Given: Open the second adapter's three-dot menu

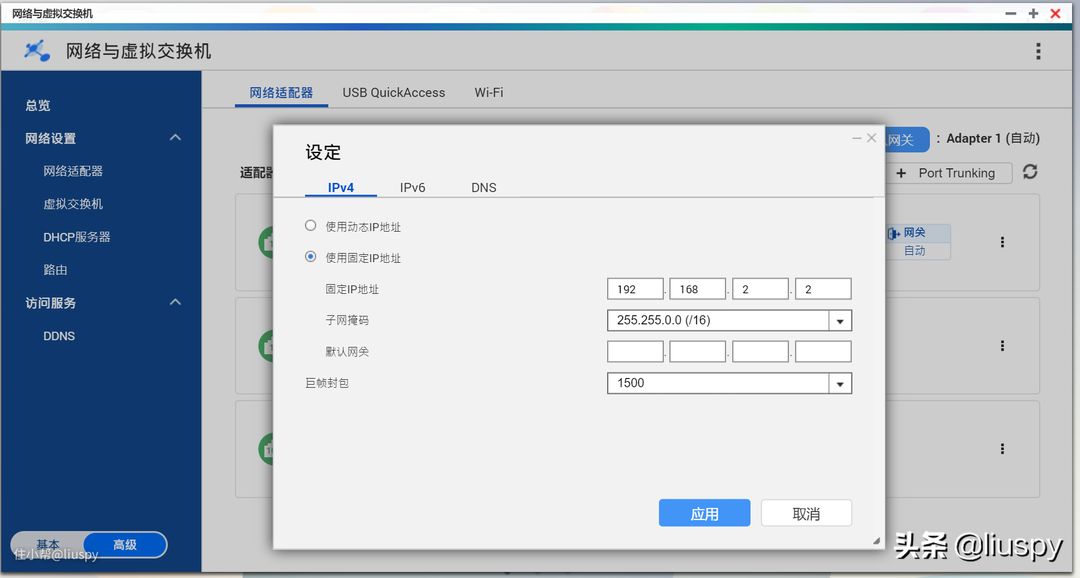Looking at the screenshot, I should coord(1002,346).
